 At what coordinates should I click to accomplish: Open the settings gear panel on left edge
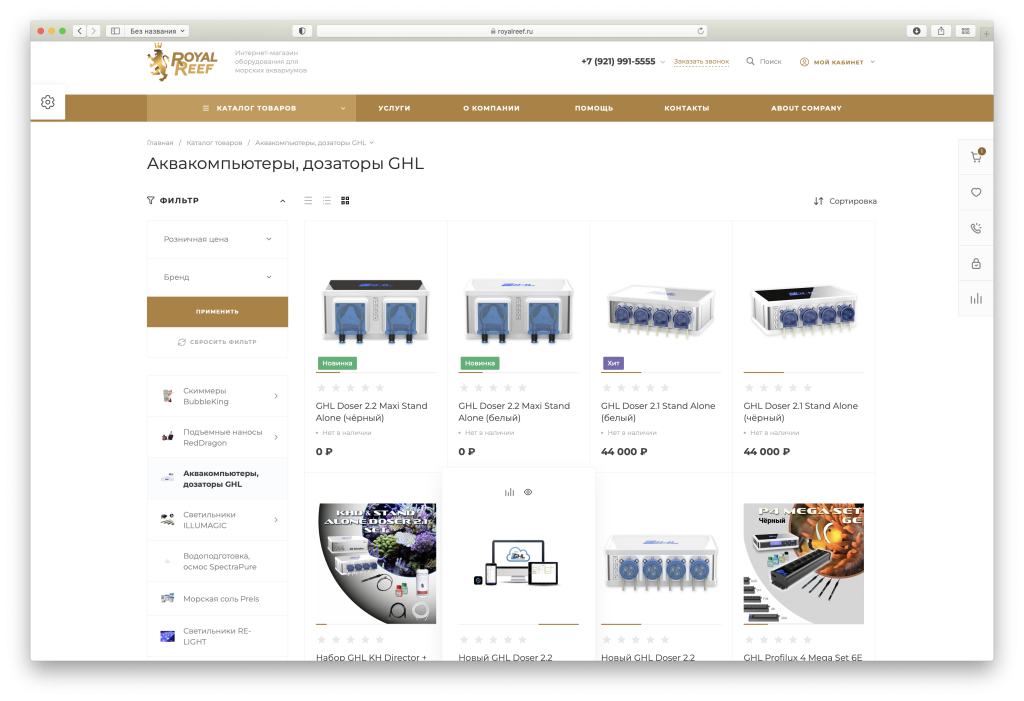48,102
